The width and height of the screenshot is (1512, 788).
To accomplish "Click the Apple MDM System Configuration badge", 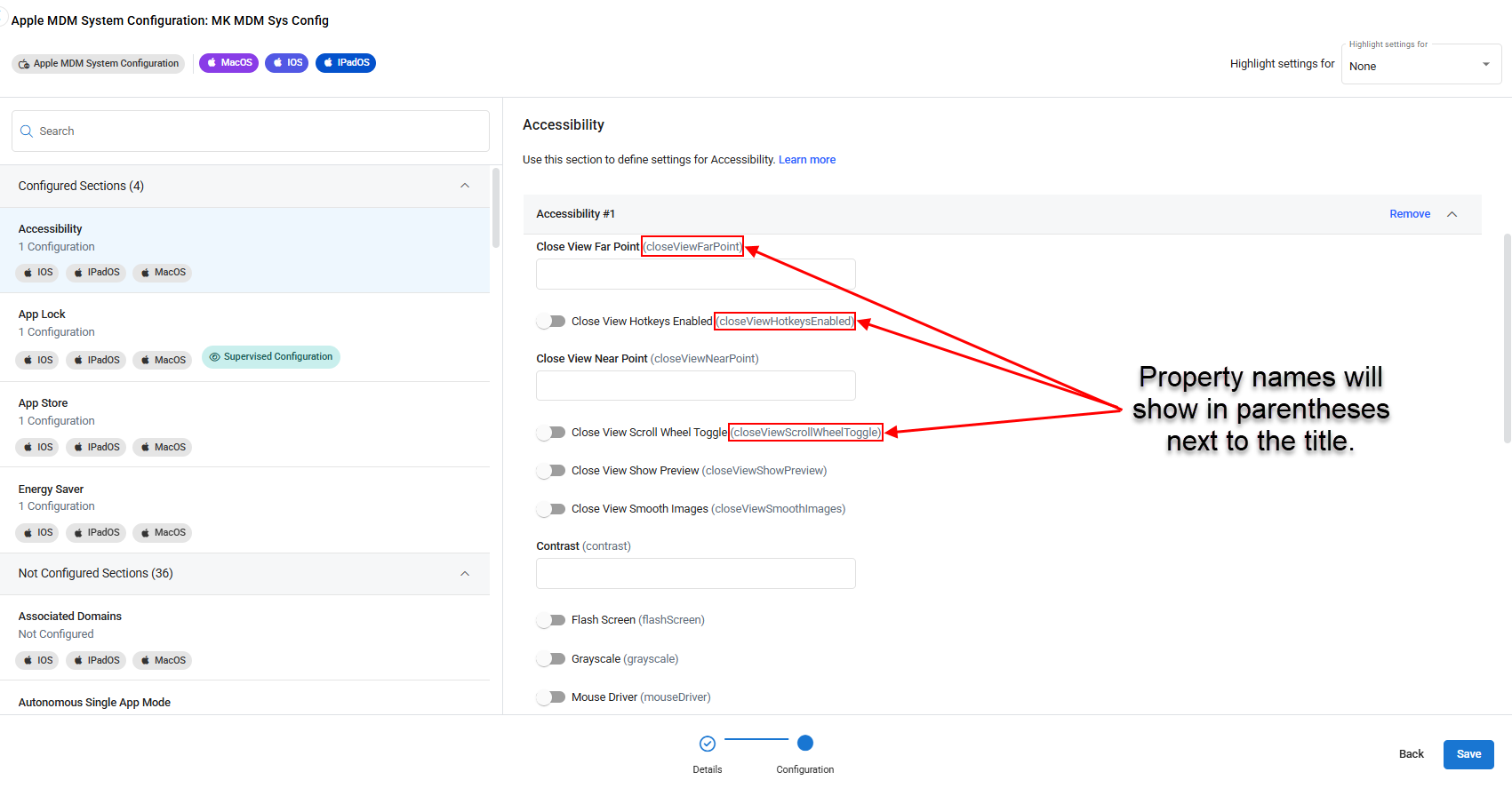I will click(x=98, y=63).
